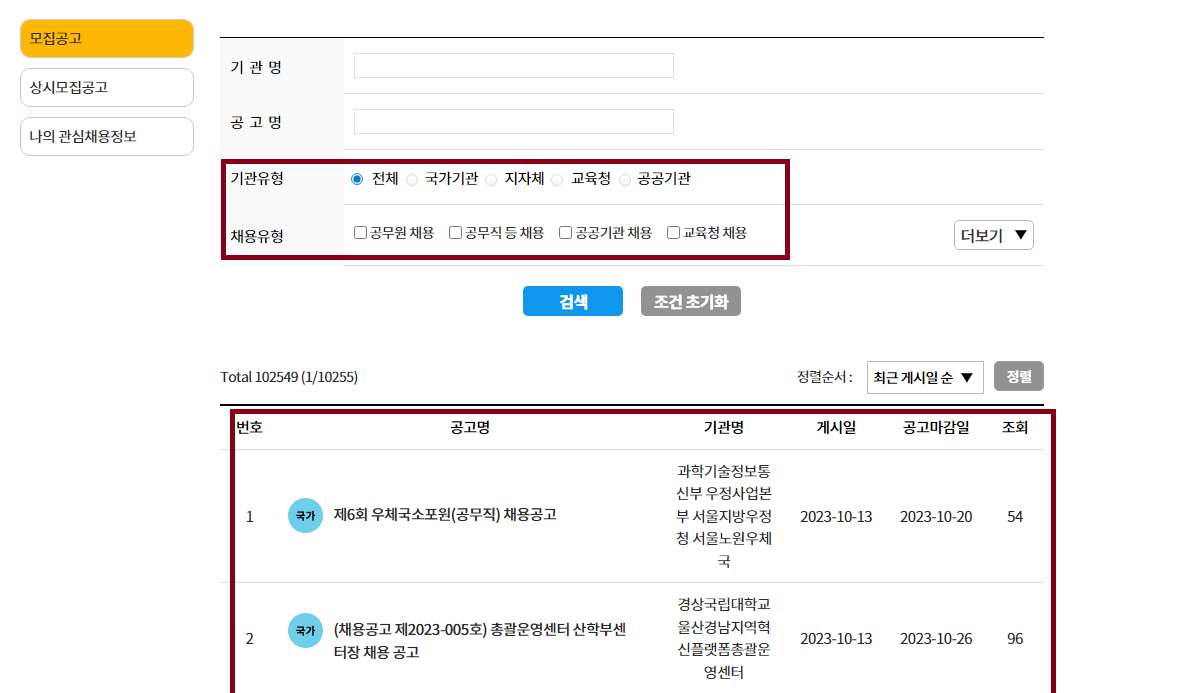Select the 국가기관 radio button
1180x693 pixels.
[x=411, y=179]
